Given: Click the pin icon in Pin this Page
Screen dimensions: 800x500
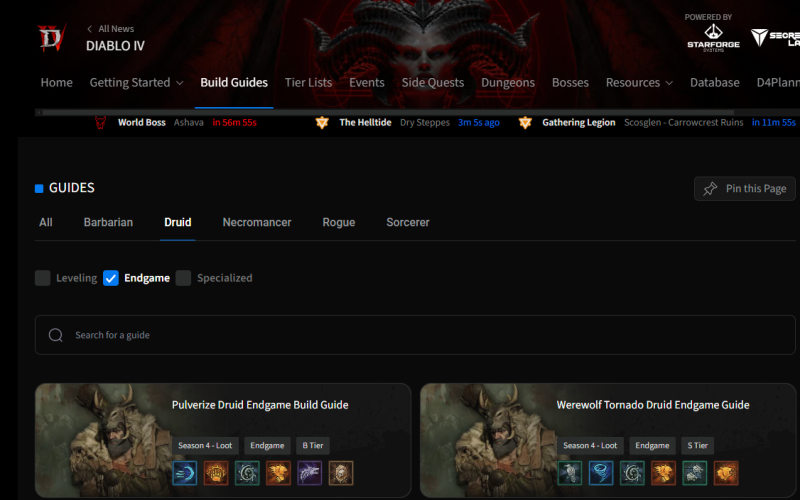Looking at the screenshot, I should point(710,189).
